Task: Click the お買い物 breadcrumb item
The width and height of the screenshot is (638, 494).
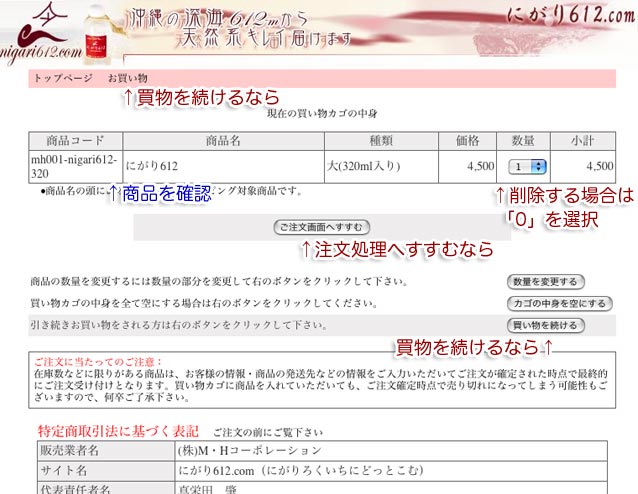Action: [128, 78]
